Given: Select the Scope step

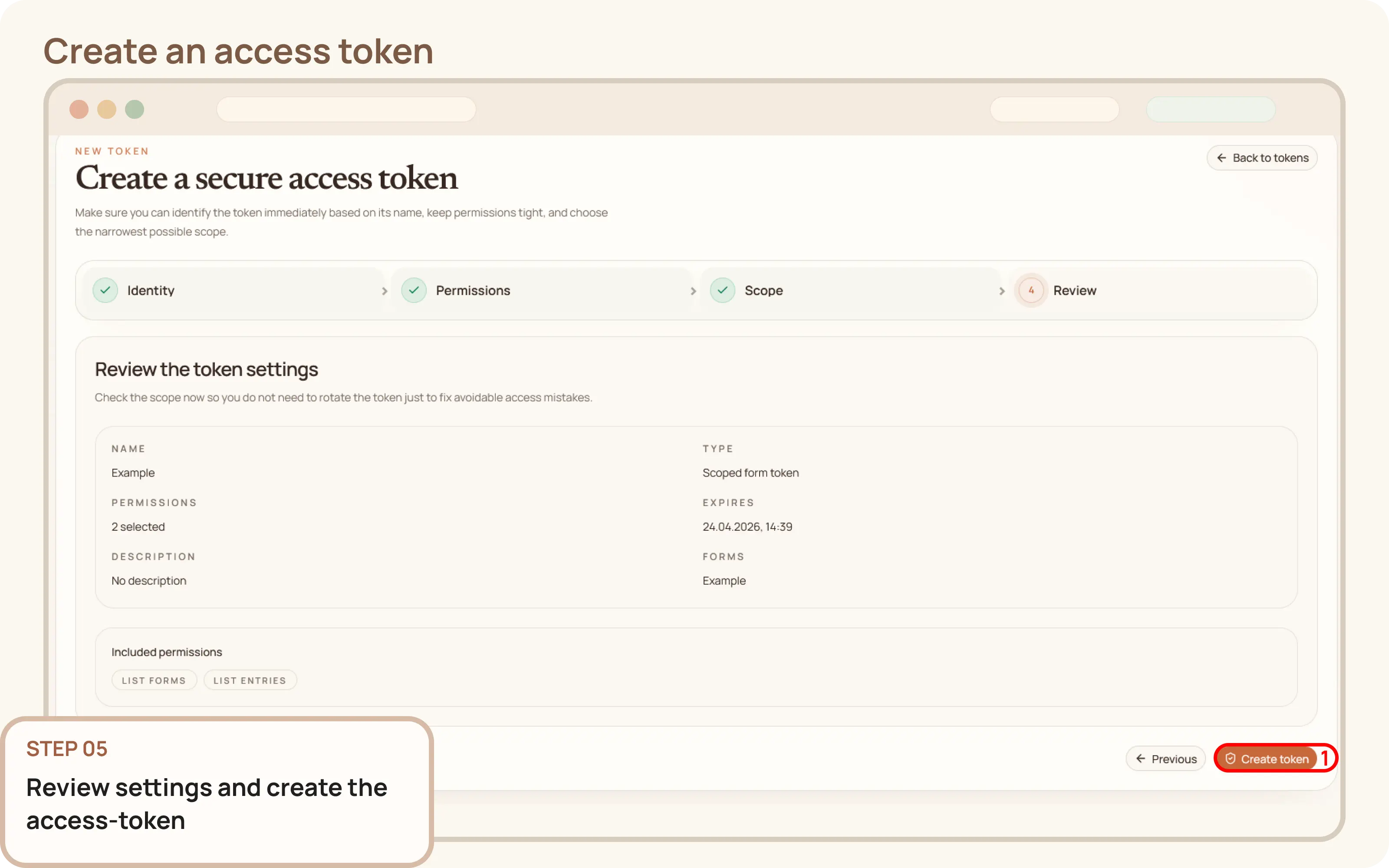Looking at the screenshot, I should point(764,290).
